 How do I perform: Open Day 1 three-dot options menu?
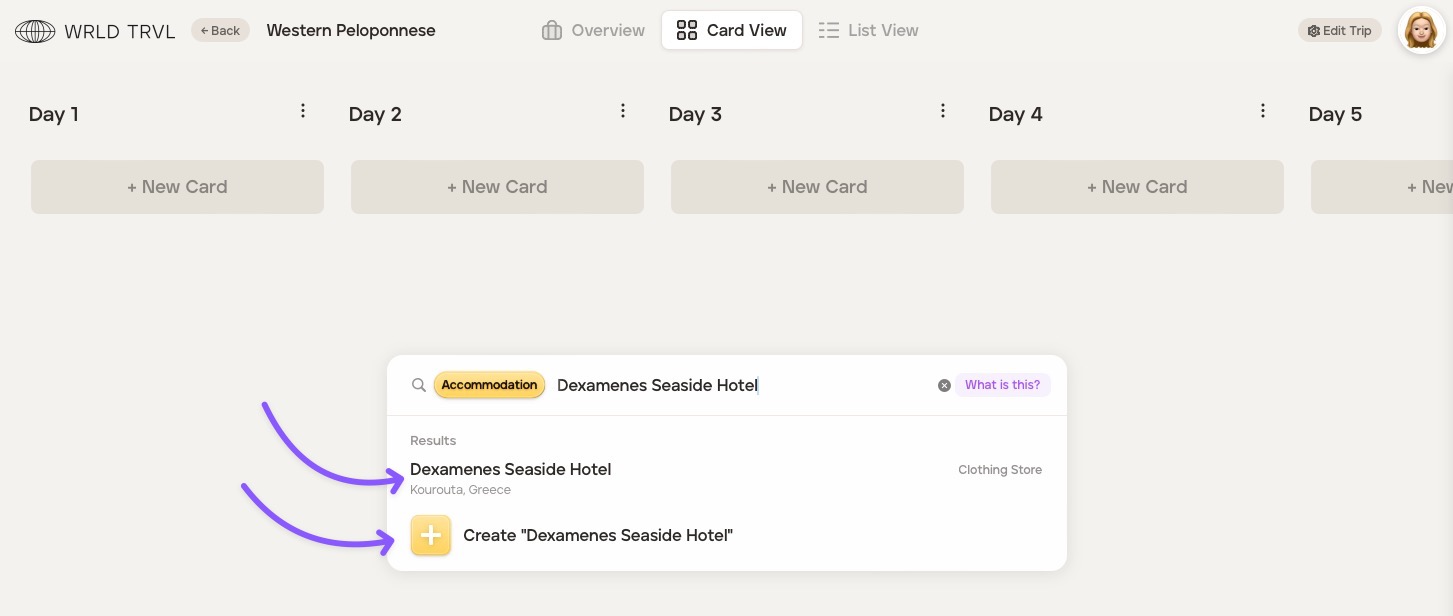(x=303, y=111)
